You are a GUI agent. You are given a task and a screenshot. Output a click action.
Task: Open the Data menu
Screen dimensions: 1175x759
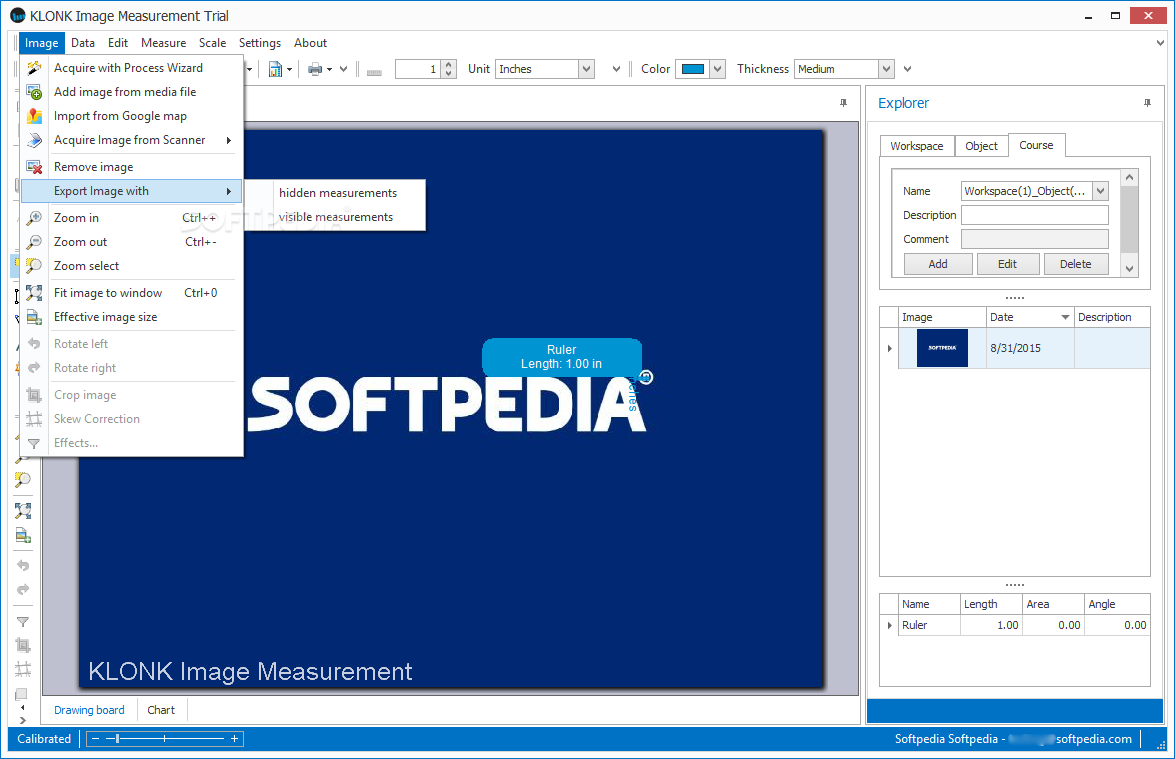[82, 43]
